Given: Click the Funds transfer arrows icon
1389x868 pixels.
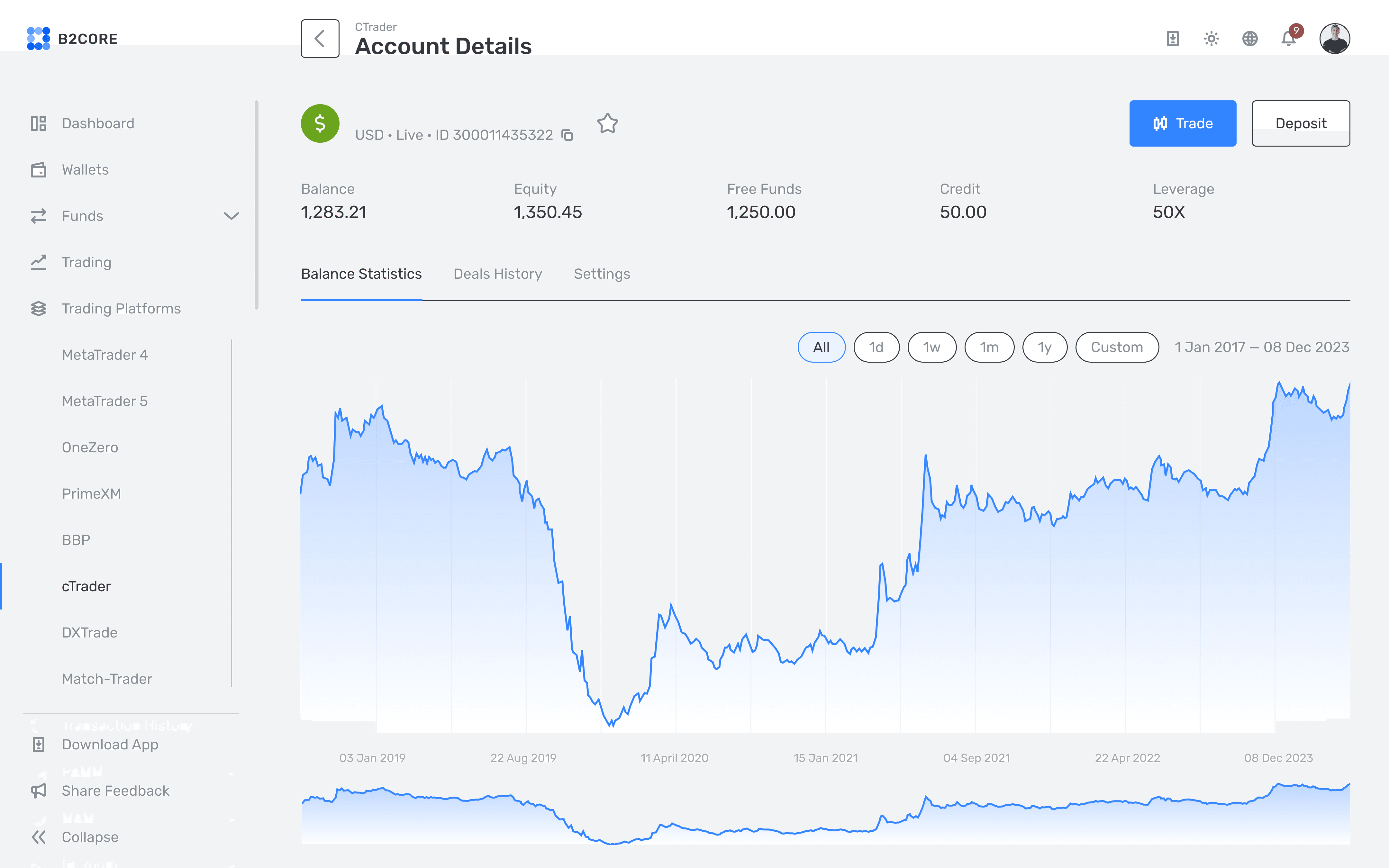Looking at the screenshot, I should click(39, 216).
